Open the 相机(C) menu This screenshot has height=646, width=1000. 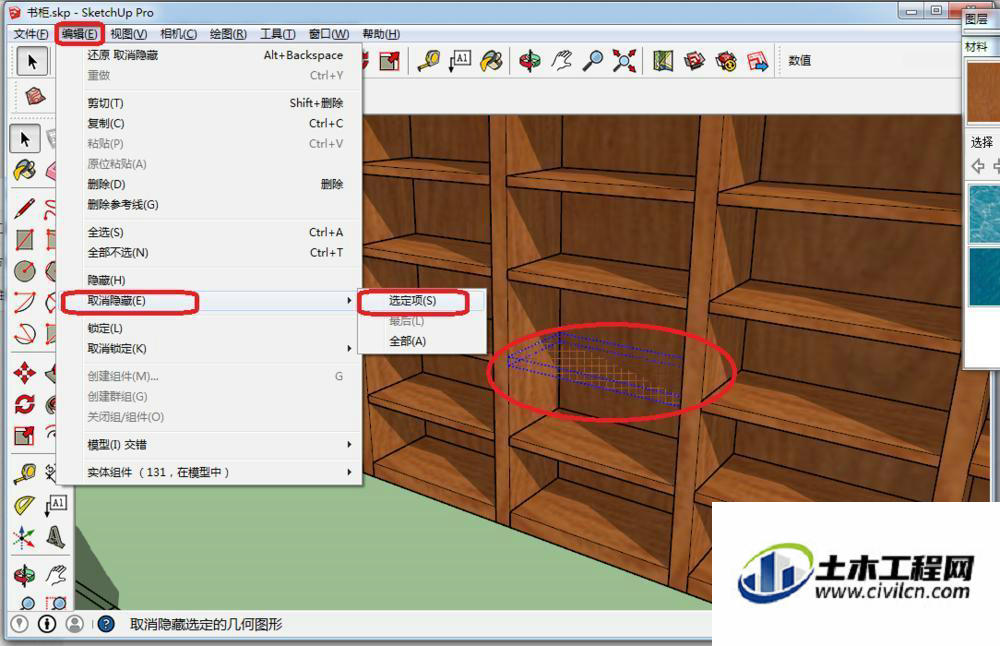click(x=179, y=34)
